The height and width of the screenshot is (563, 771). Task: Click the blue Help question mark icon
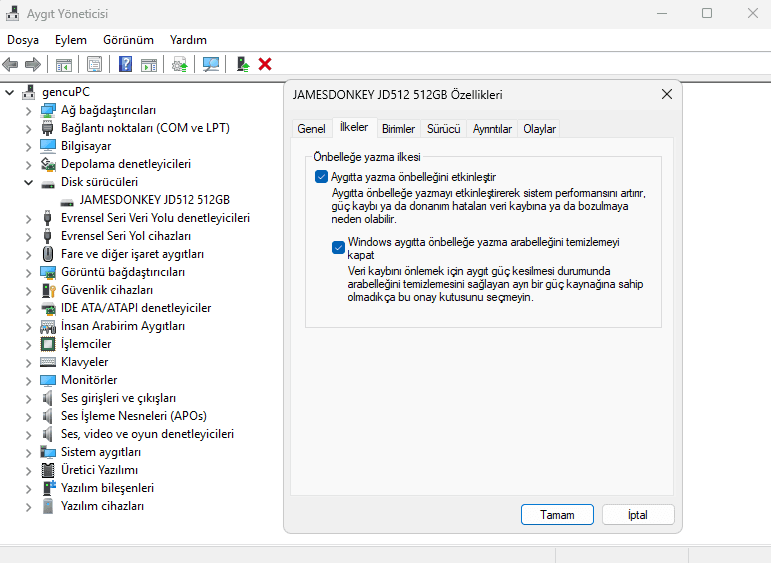(x=125, y=64)
